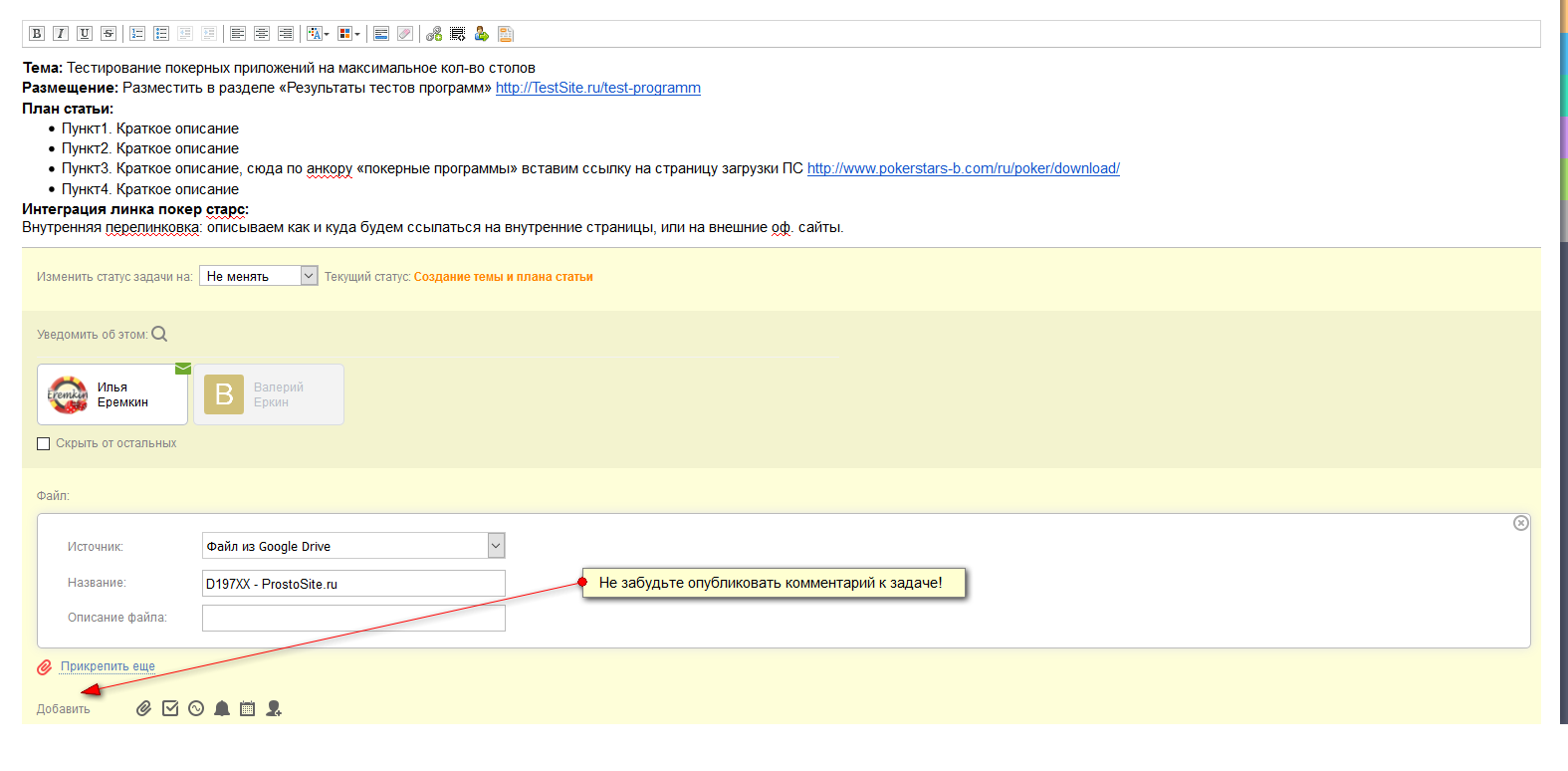Open the file source dropdown 'Файл из Google Drive'

[x=353, y=546]
